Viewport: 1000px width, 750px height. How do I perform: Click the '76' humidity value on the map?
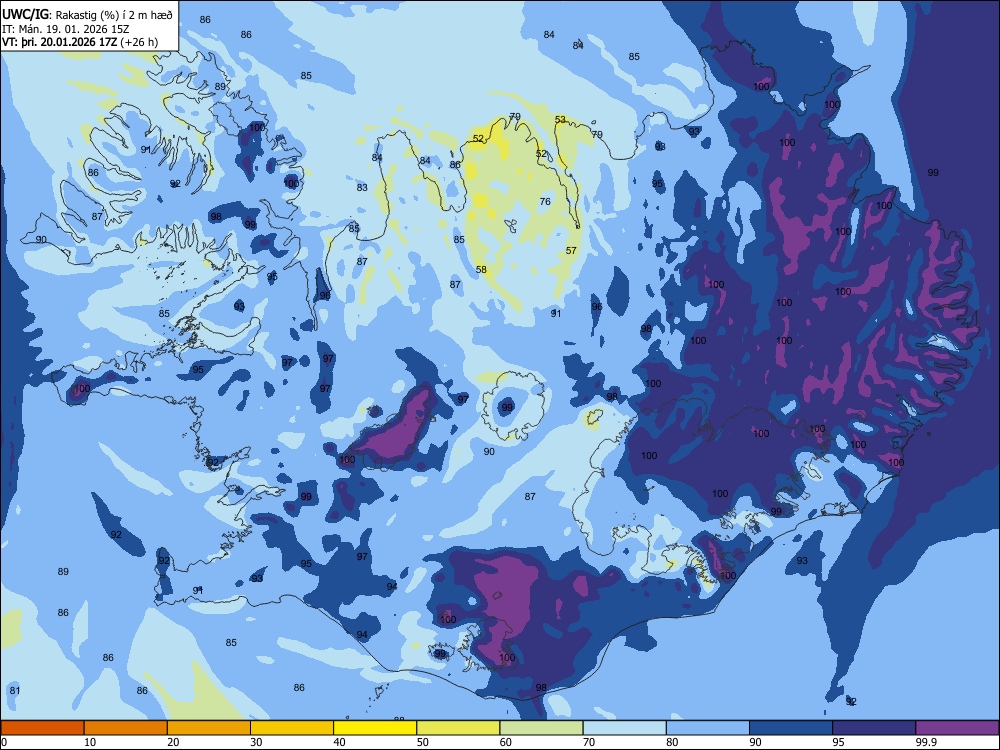pyautogui.click(x=545, y=202)
